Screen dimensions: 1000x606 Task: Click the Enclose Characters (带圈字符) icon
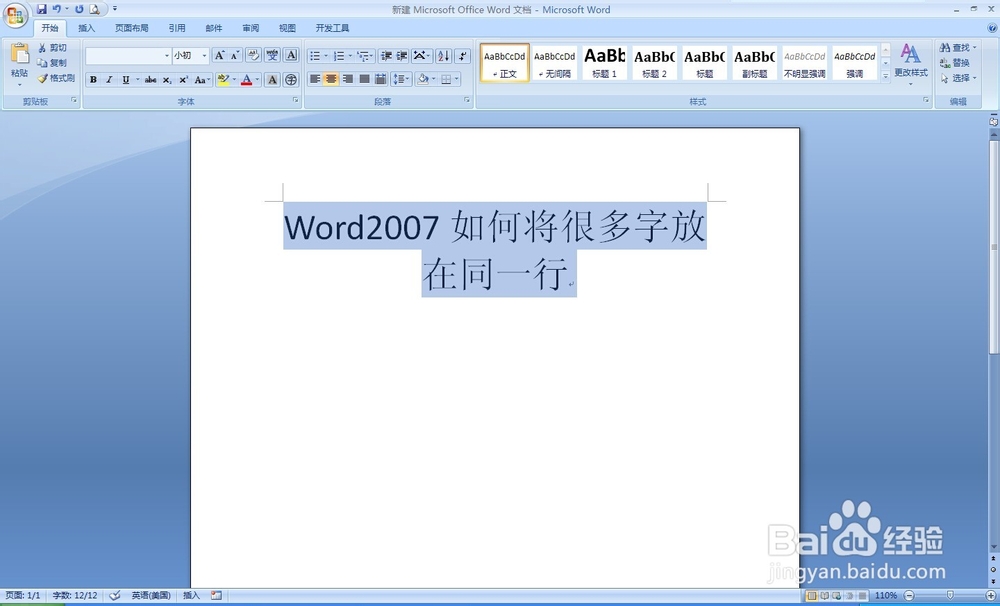[291, 80]
